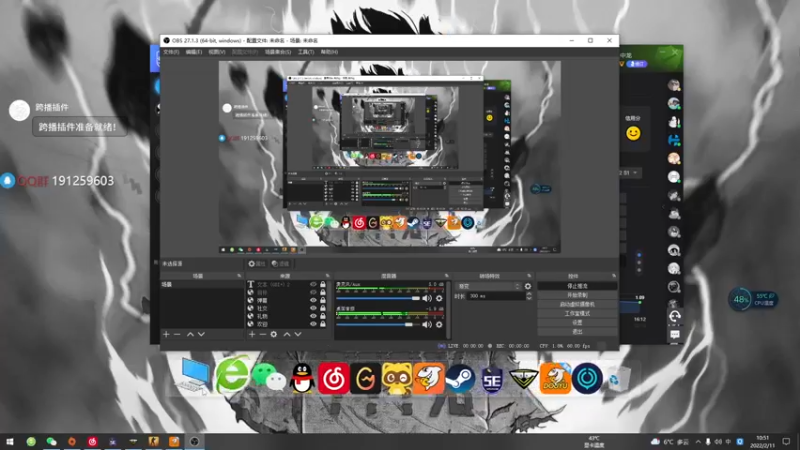Select 场景 in the scenes list

point(202,285)
